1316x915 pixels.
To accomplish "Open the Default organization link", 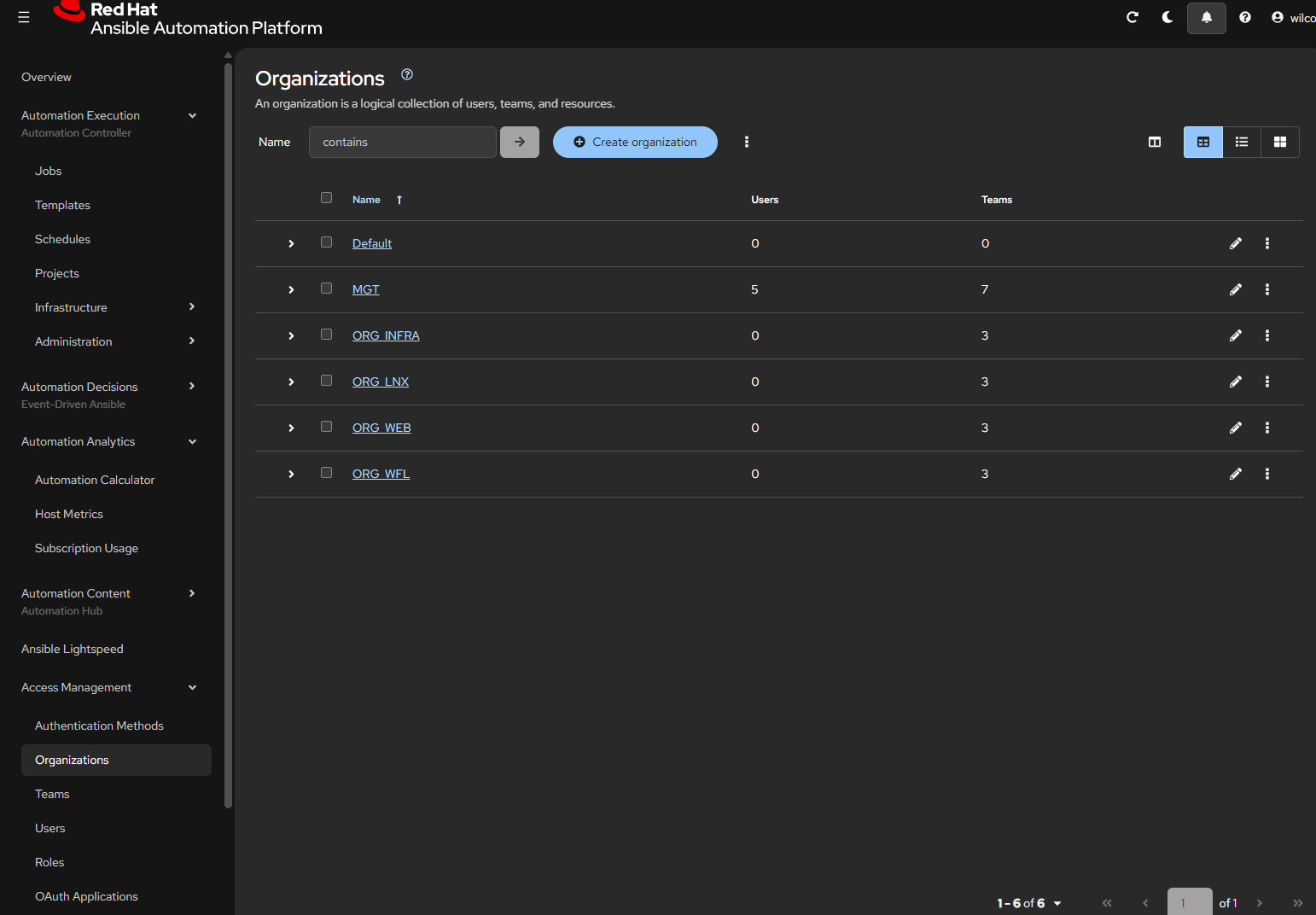I will 371,243.
